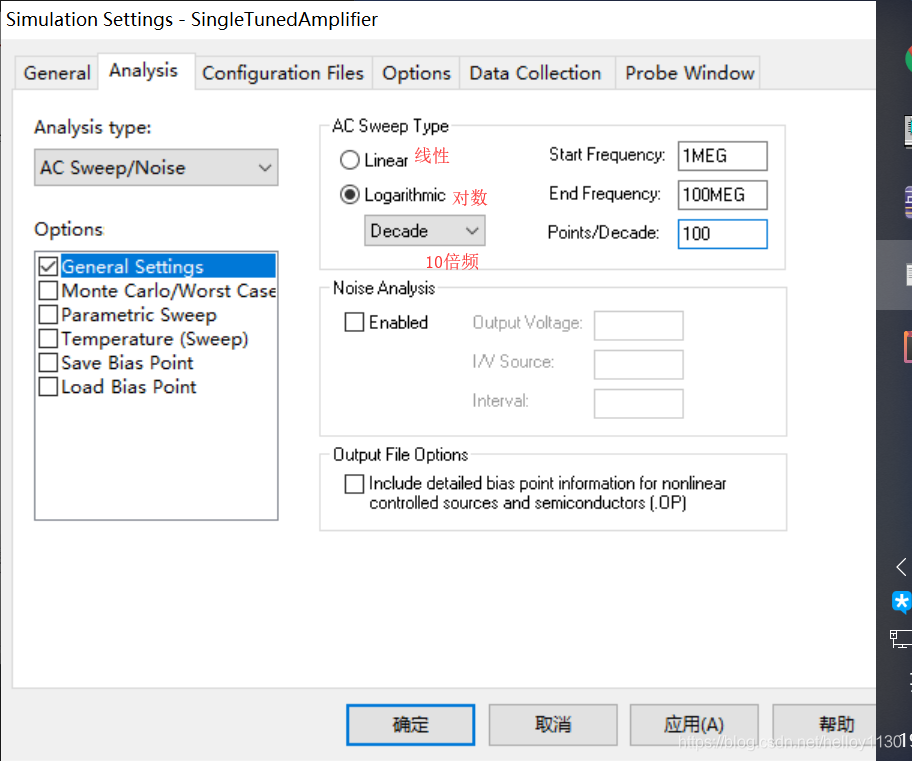Screen dimensions: 912x761
Task: Click the 确定 (OK) button
Action: (x=411, y=724)
